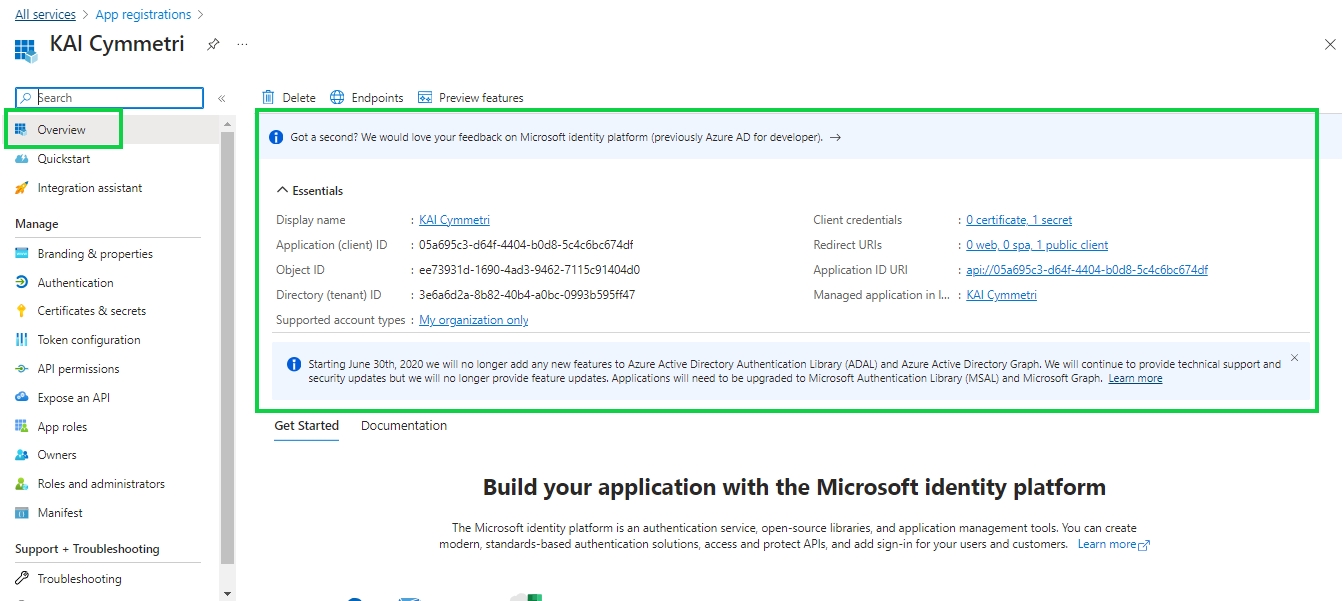Viewport: 1343px width, 601px height.
Task: Switch to the Documentation tab
Action: tap(403, 426)
